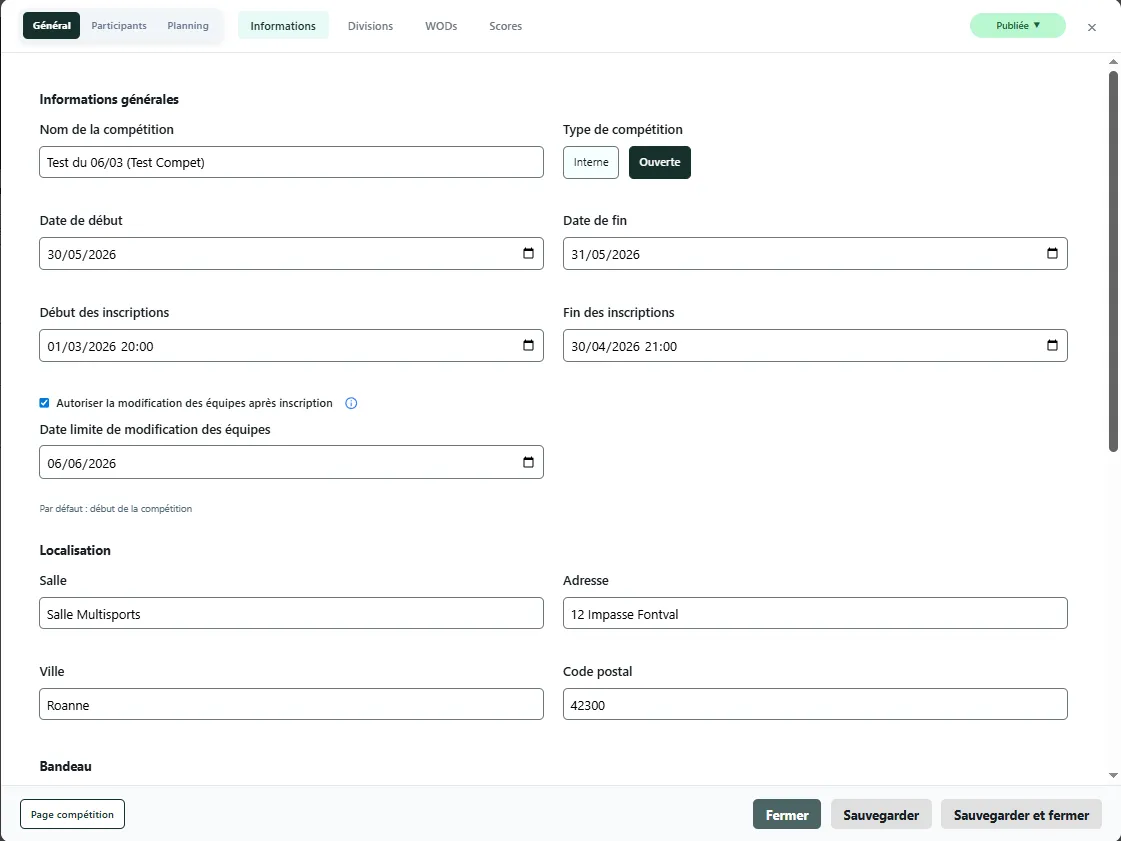Select Interne competition type
The width and height of the screenshot is (1121, 841).
click(x=591, y=162)
